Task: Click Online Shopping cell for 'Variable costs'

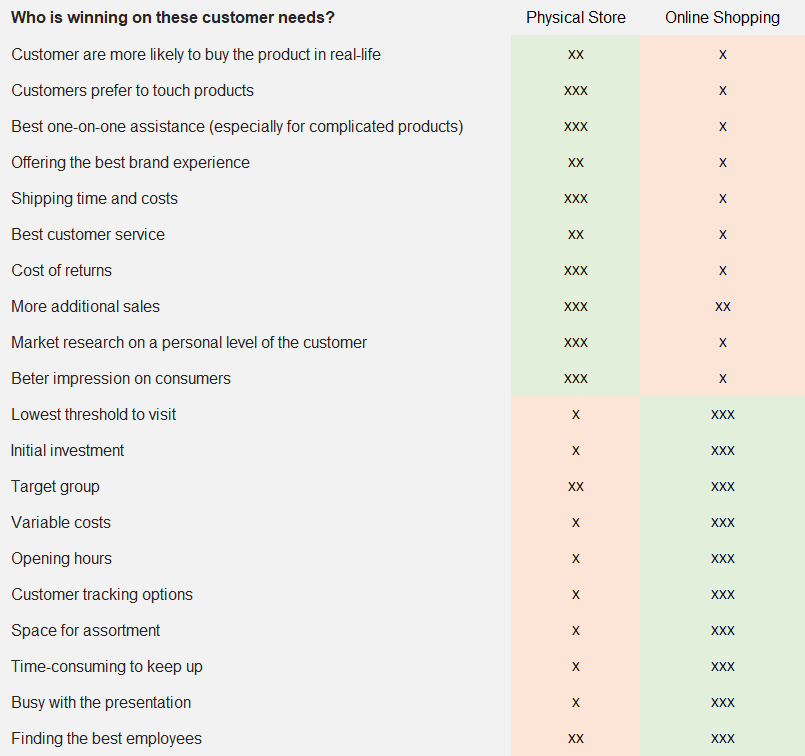Action: (x=722, y=523)
